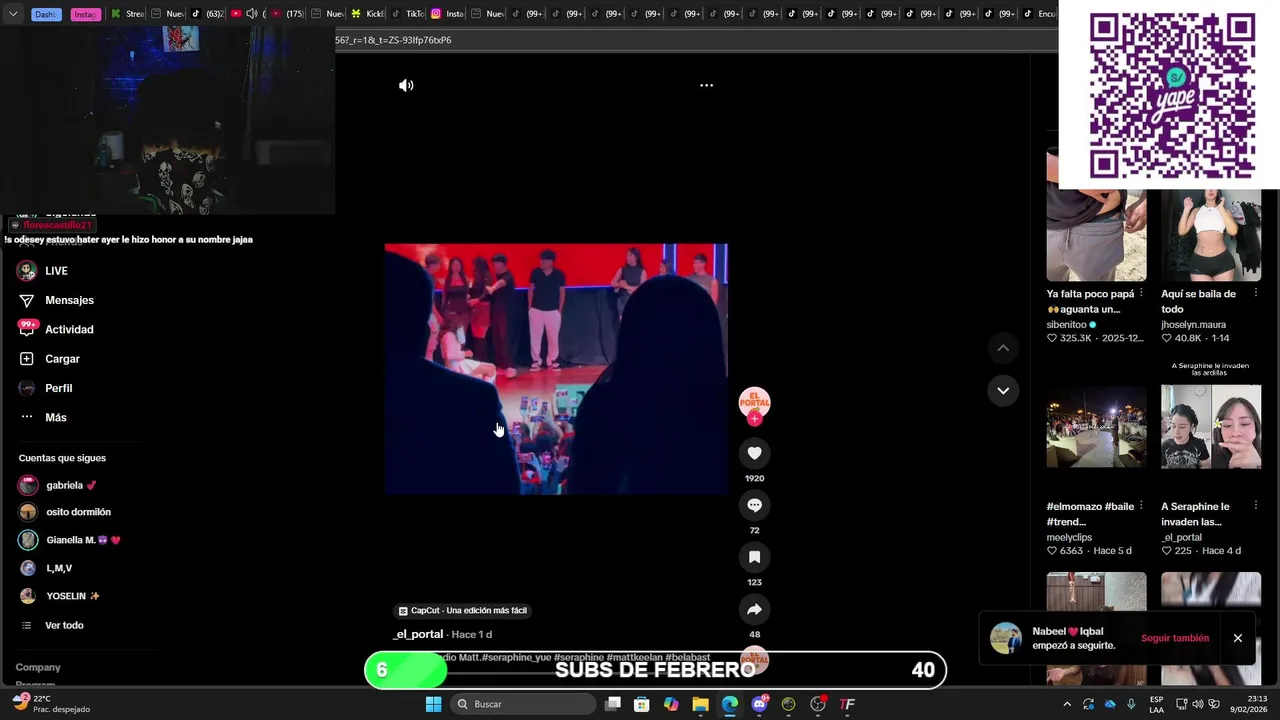The width and height of the screenshot is (1280, 720).
Task: Open options for #elmomazo card
Action: [x=1141, y=506]
